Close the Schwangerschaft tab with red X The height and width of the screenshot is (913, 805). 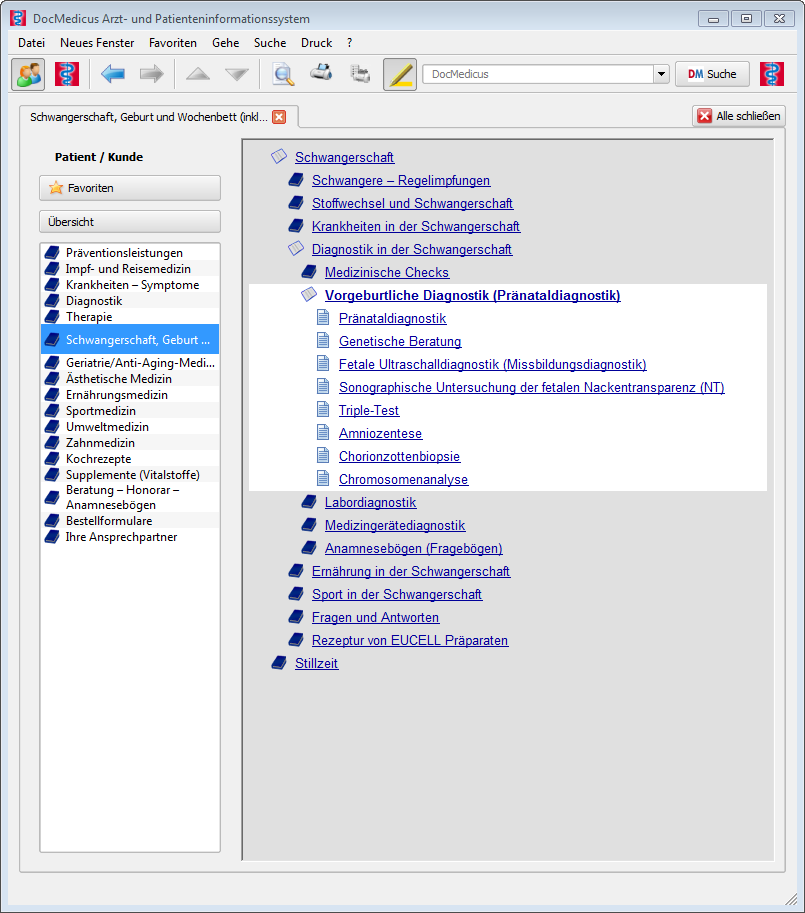(x=279, y=117)
